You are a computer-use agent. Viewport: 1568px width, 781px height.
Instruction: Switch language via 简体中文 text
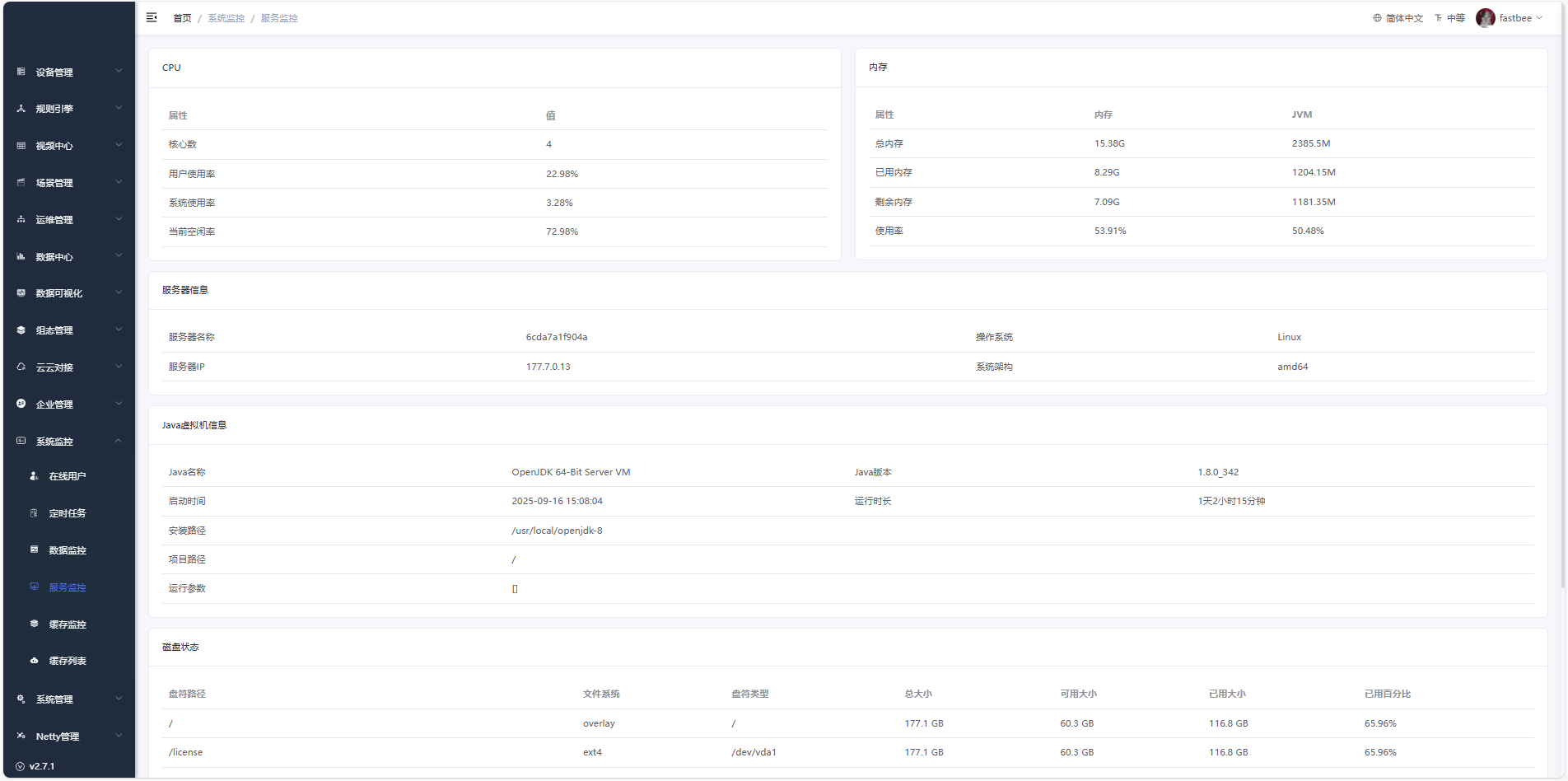pyautogui.click(x=1404, y=18)
